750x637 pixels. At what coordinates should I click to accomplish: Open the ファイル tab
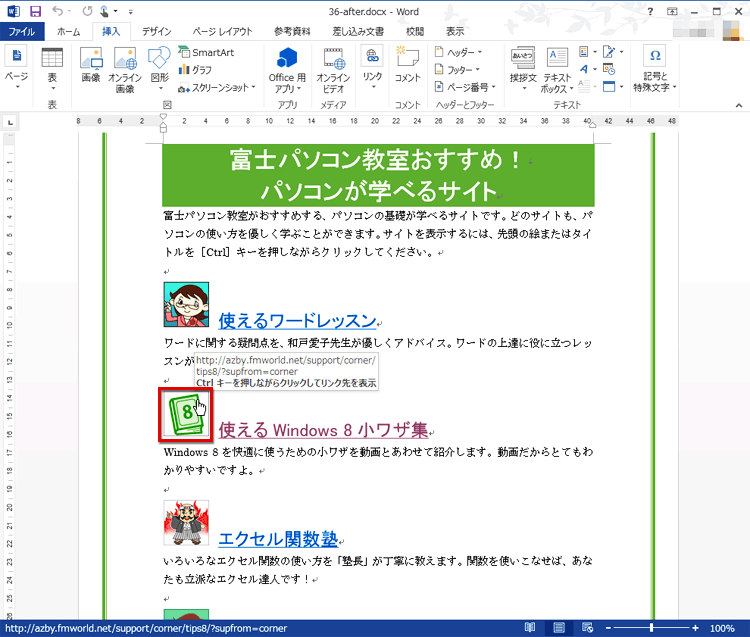(22, 32)
